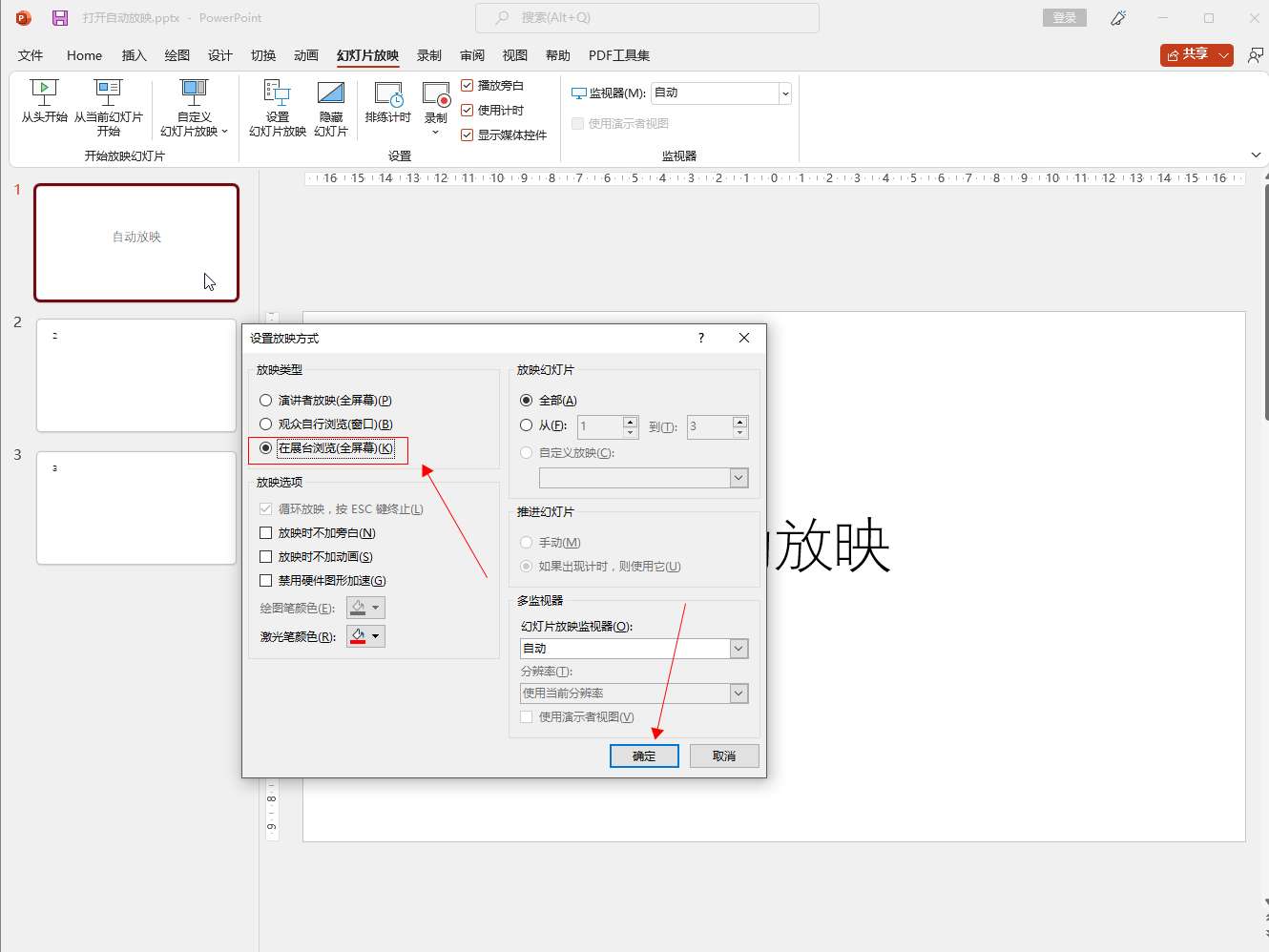Open the 绘图 Draw tab
The image size is (1269, 952).
click(177, 55)
